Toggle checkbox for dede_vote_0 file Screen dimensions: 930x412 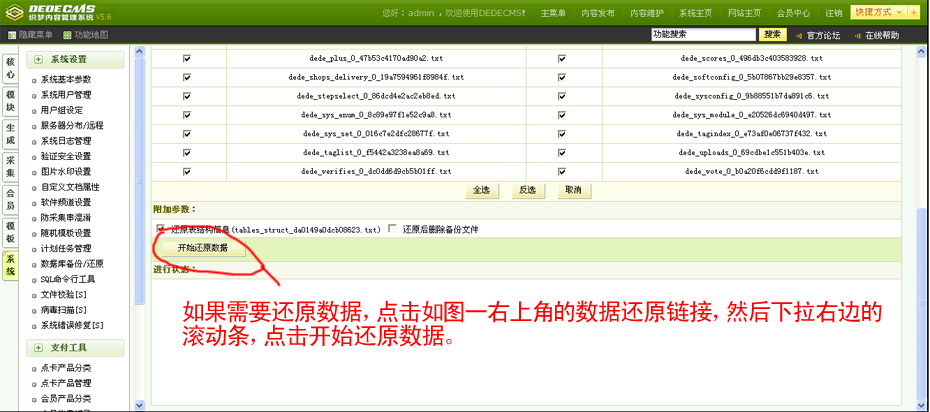tap(561, 171)
